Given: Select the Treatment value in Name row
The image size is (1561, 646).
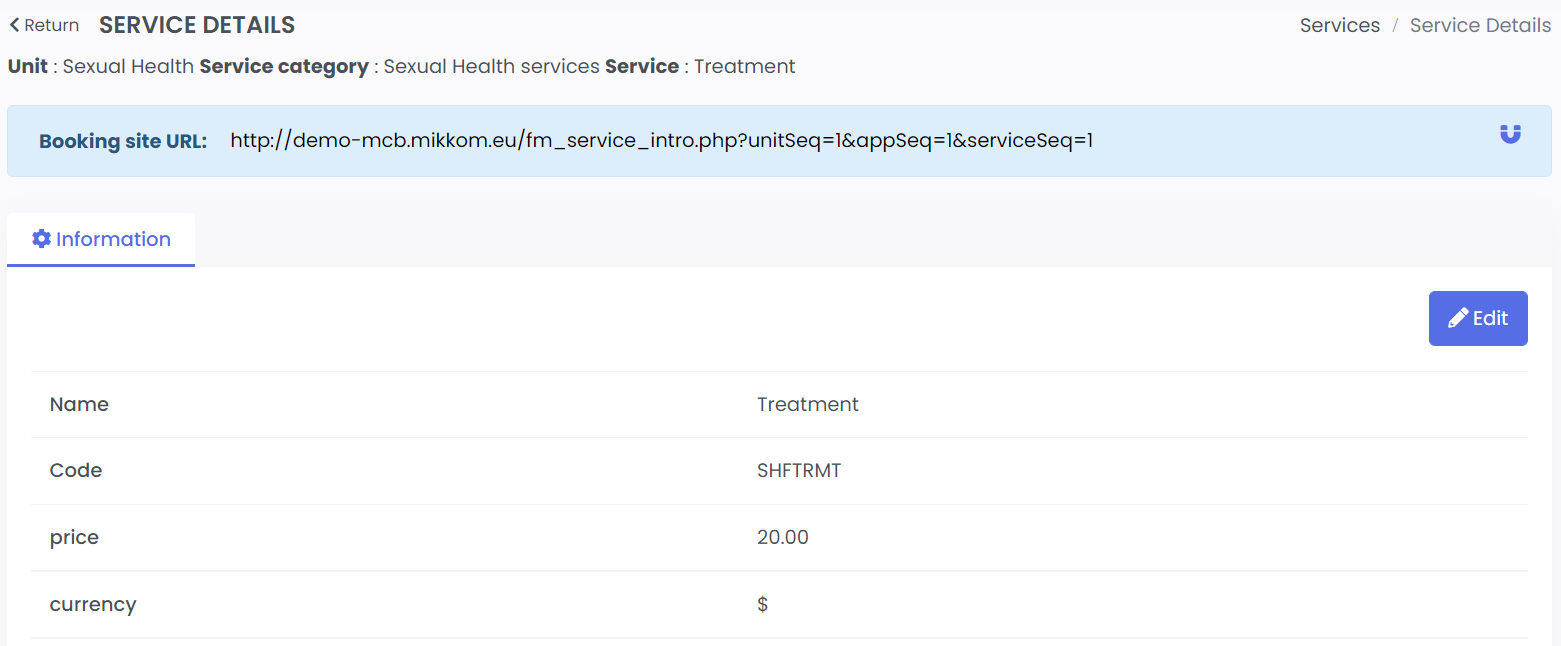Looking at the screenshot, I should pyautogui.click(x=807, y=404).
